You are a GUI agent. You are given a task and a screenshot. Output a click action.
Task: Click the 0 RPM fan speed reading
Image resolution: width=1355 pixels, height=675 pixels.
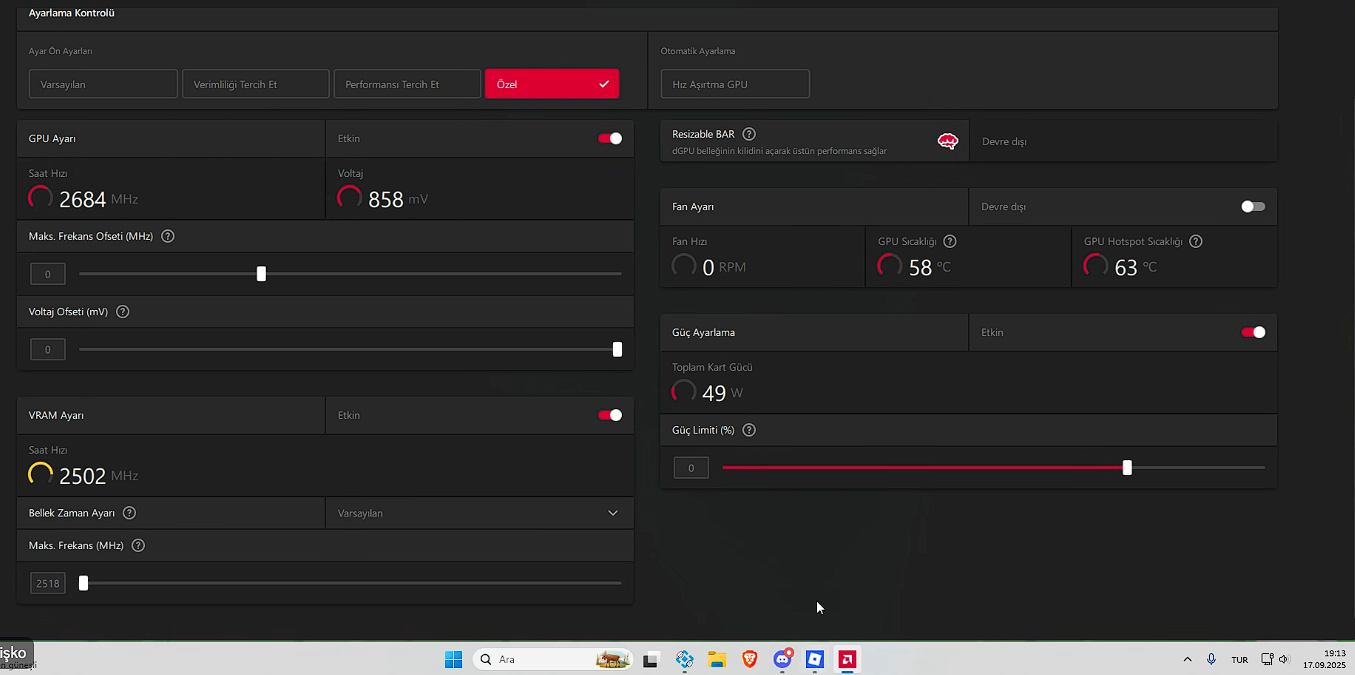[x=724, y=267]
